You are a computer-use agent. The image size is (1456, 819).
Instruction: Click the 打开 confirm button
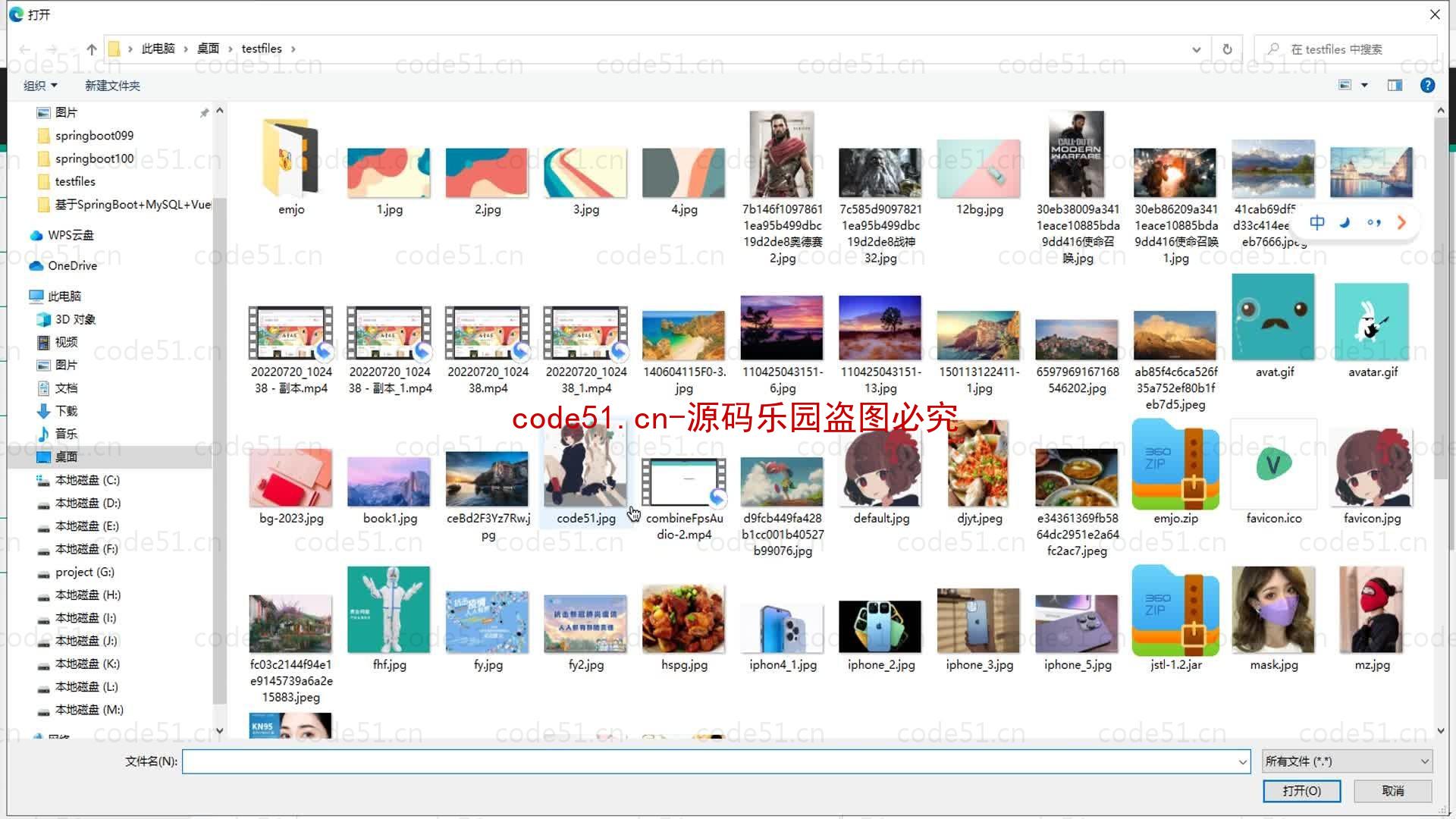[x=1301, y=791]
